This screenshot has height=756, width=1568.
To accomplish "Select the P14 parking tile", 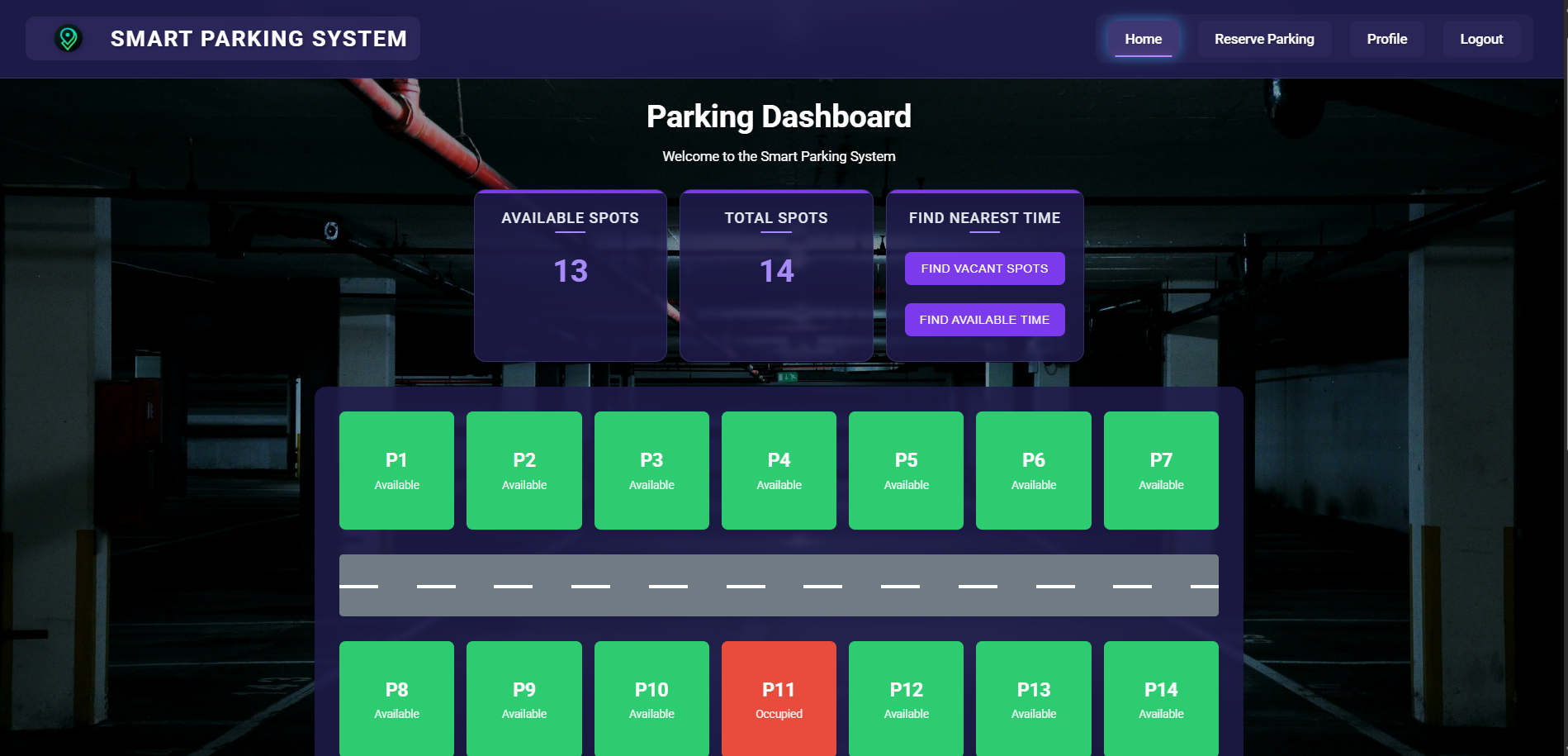I will [1160, 698].
